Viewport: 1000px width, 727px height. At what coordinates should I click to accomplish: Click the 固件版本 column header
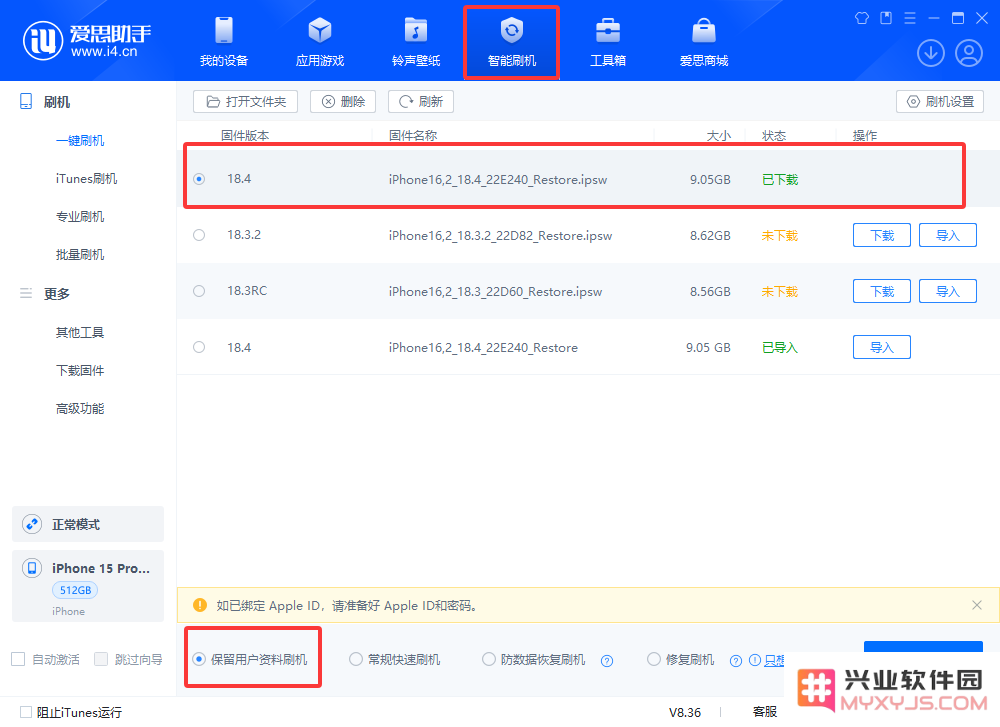(245, 135)
